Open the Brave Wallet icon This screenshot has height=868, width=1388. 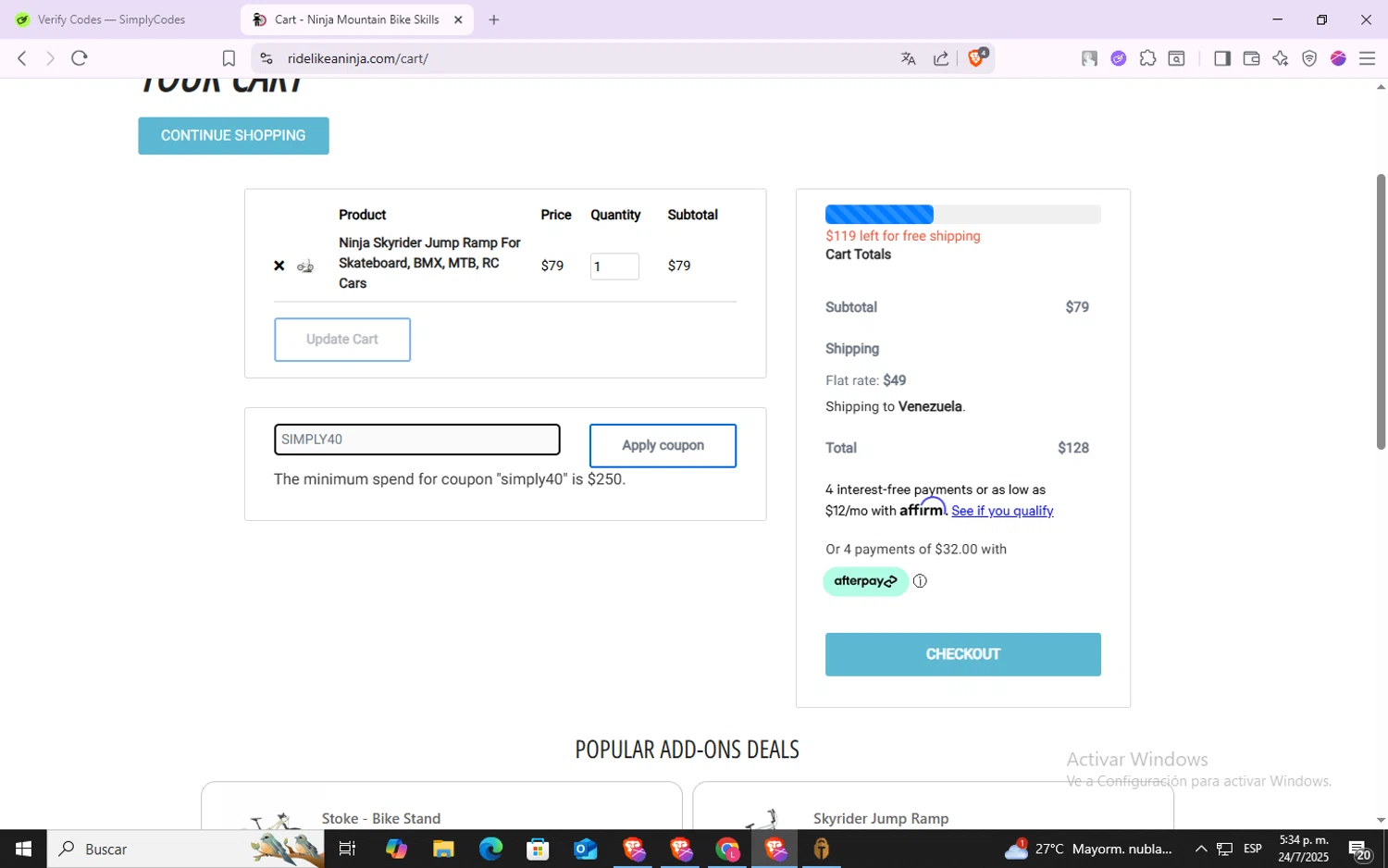point(1251,58)
